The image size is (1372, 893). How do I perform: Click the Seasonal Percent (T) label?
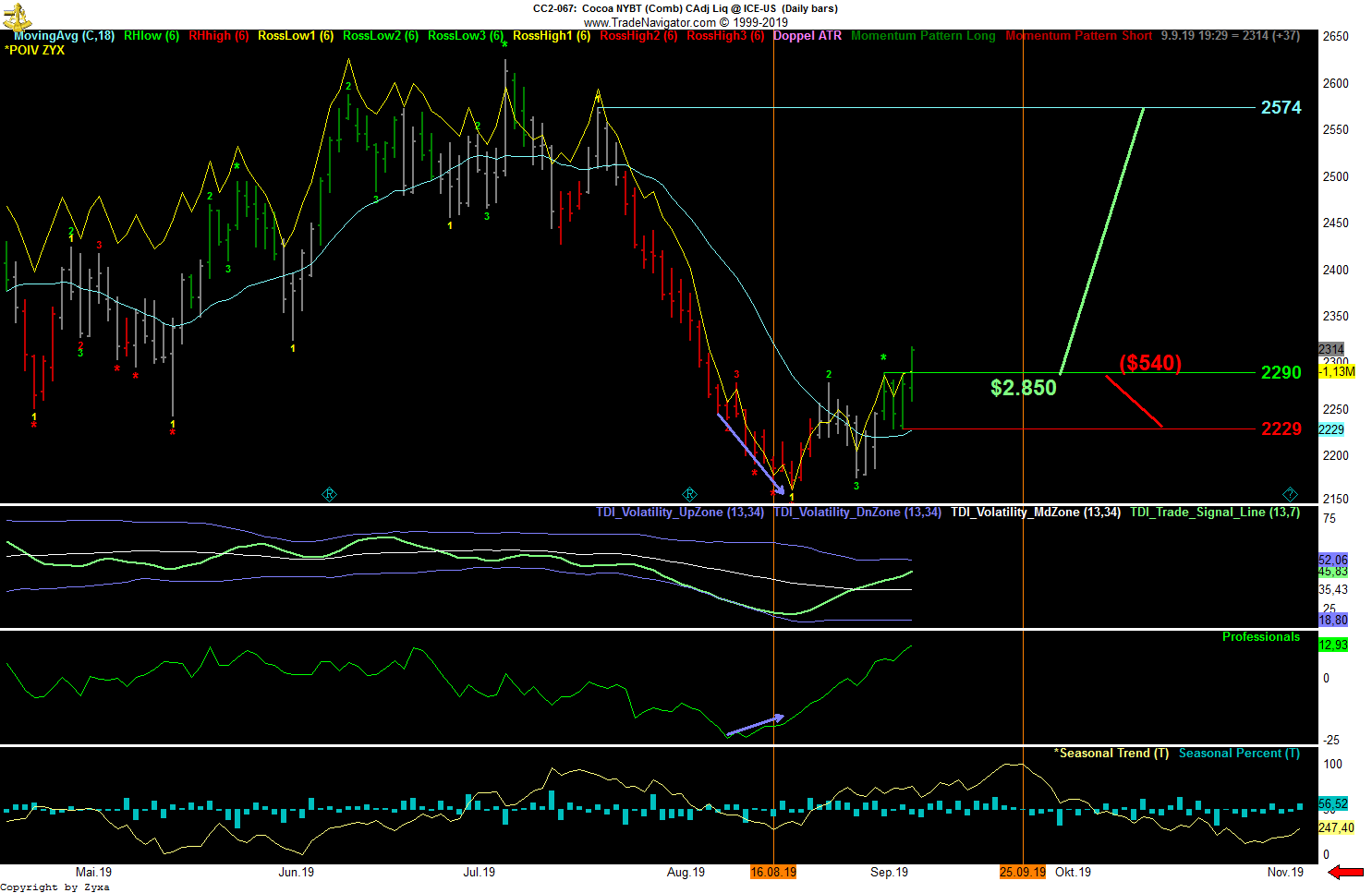tap(1238, 754)
